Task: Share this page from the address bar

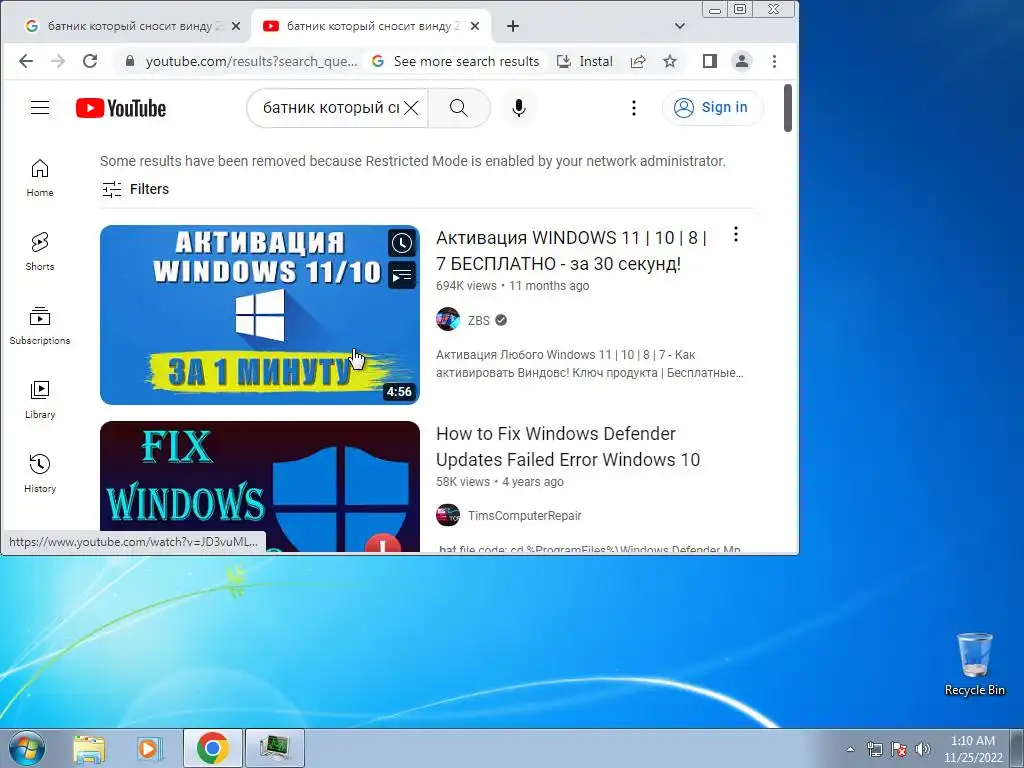Action: pyautogui.click(x=638, y=61)
